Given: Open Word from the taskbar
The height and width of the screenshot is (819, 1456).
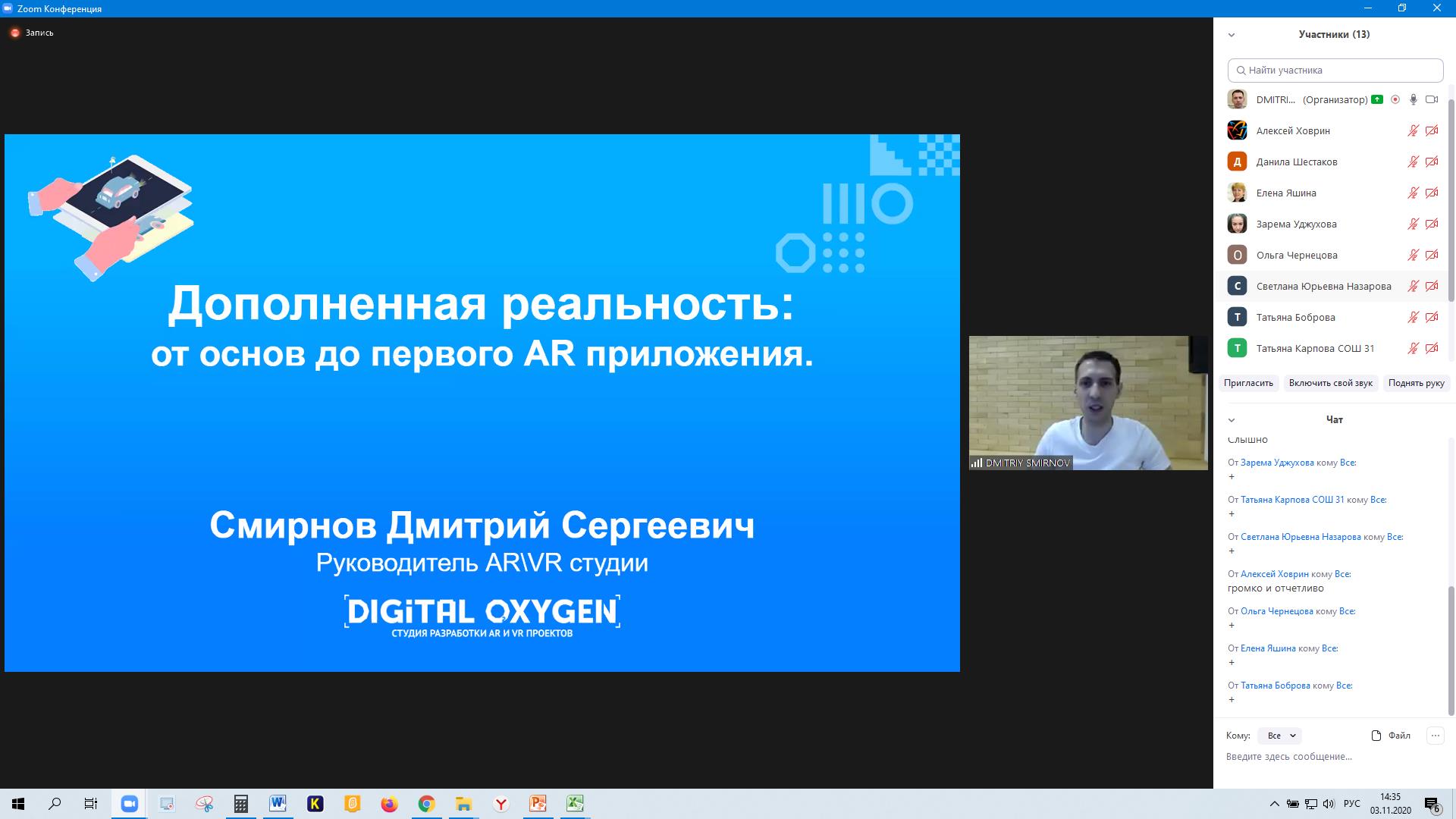Looking at the screenshot, I should 278,804.
